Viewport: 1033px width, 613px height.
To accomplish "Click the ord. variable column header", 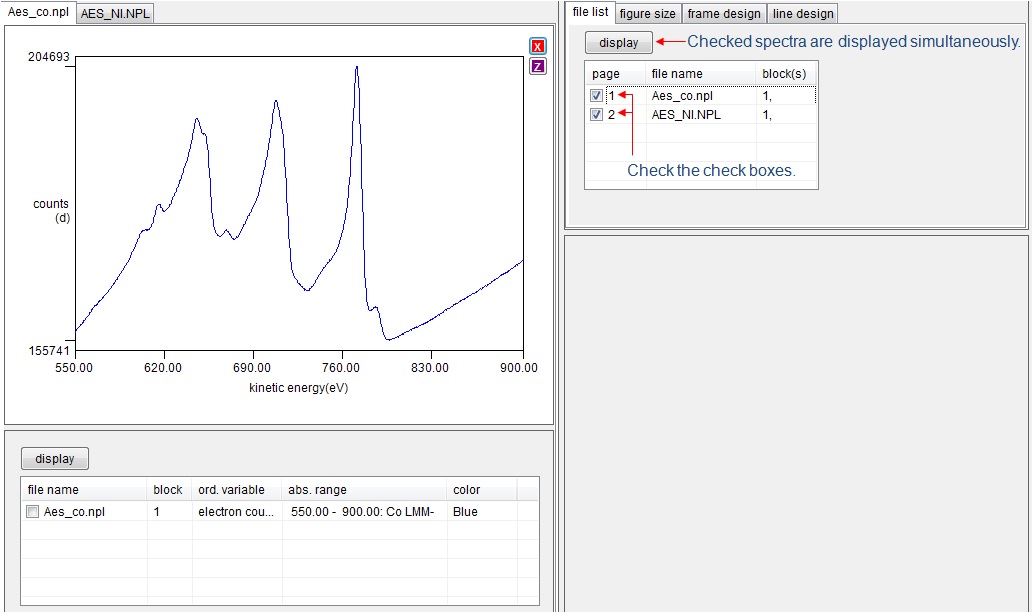I will tap(231, 490).
